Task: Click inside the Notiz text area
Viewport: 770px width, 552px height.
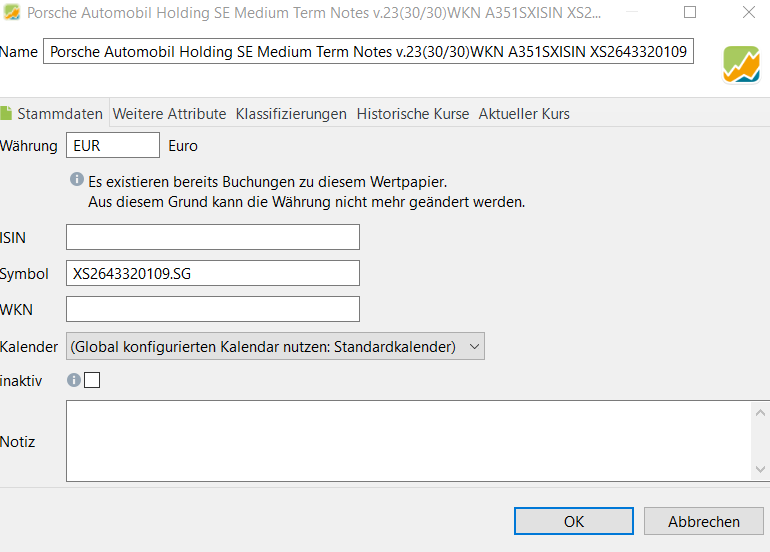Action: [x=409, y=441]
